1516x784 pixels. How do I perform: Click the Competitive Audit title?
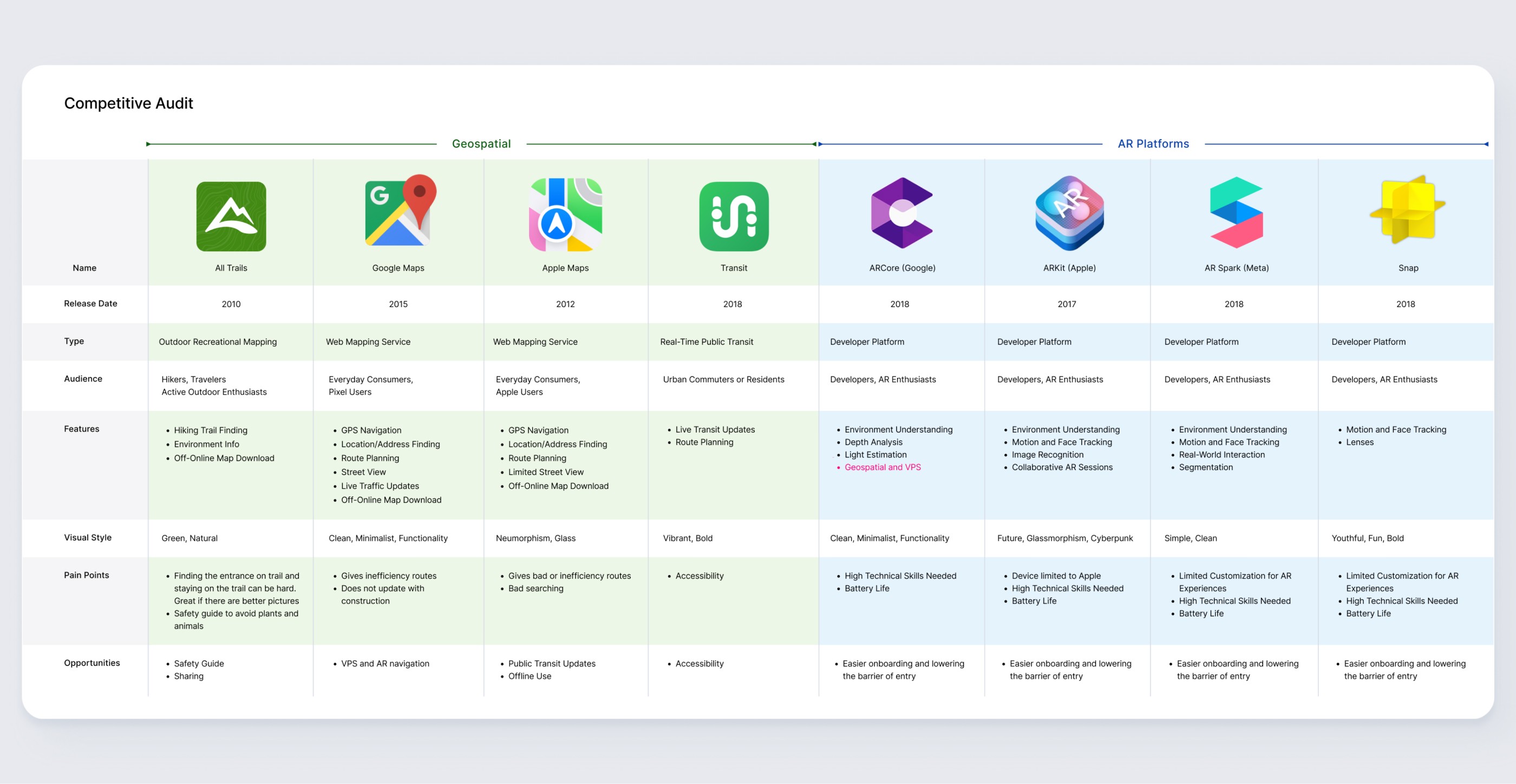click(x=128, y=103)
